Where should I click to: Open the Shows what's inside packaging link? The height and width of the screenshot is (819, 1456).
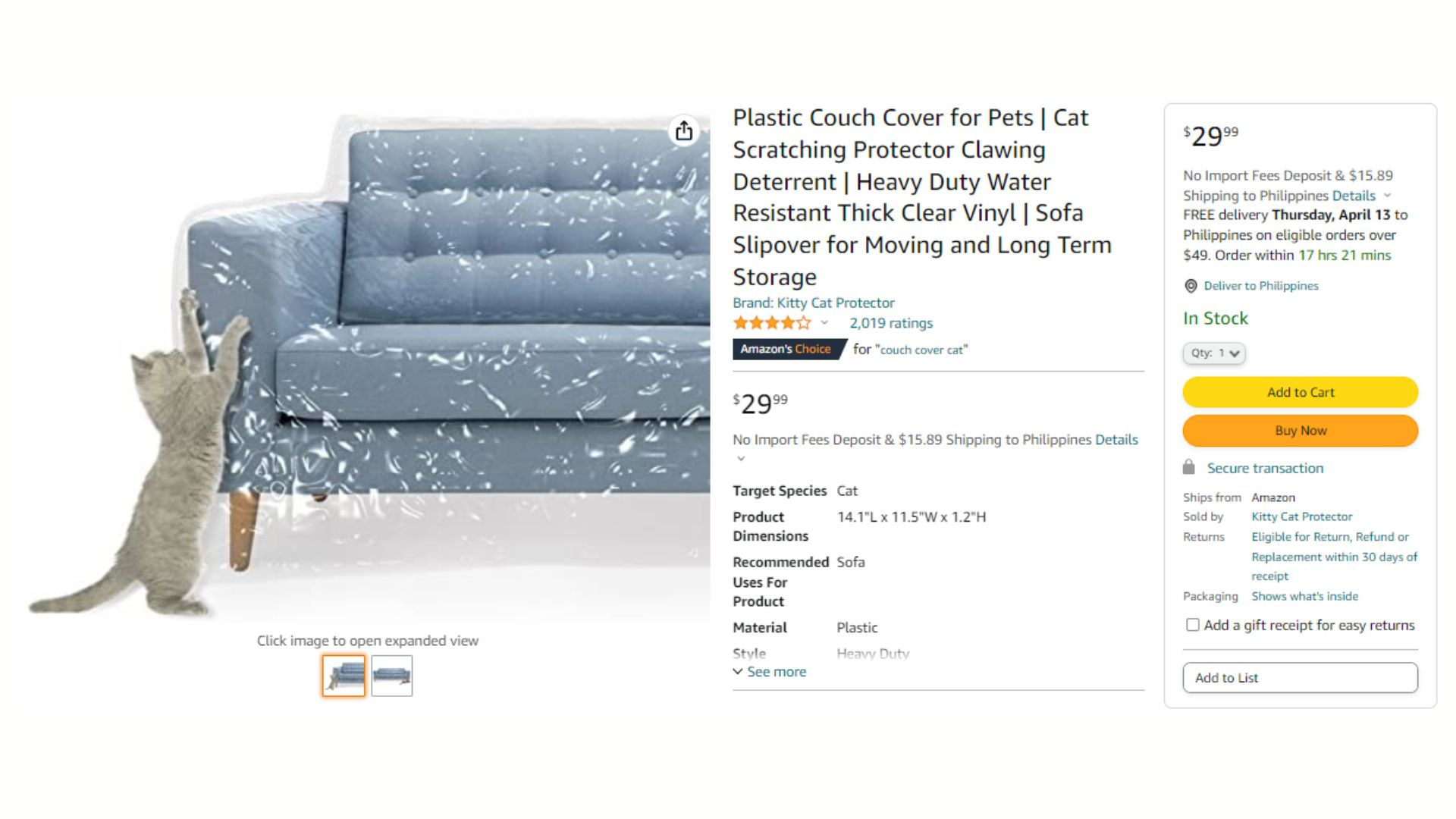(1304, 596)
